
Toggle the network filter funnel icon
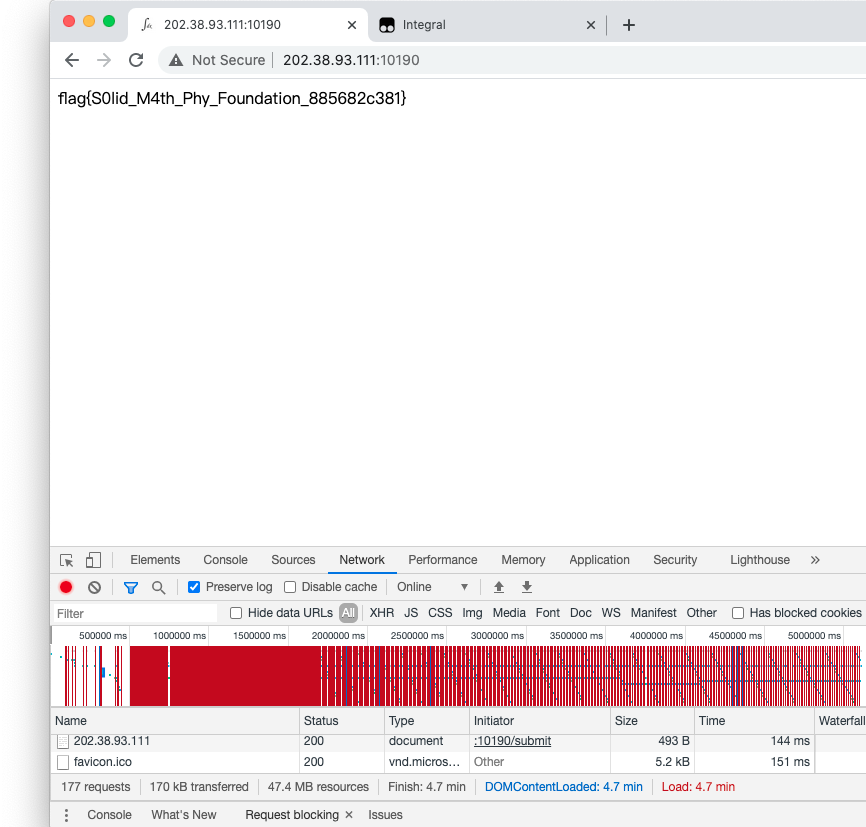point(130,587)
